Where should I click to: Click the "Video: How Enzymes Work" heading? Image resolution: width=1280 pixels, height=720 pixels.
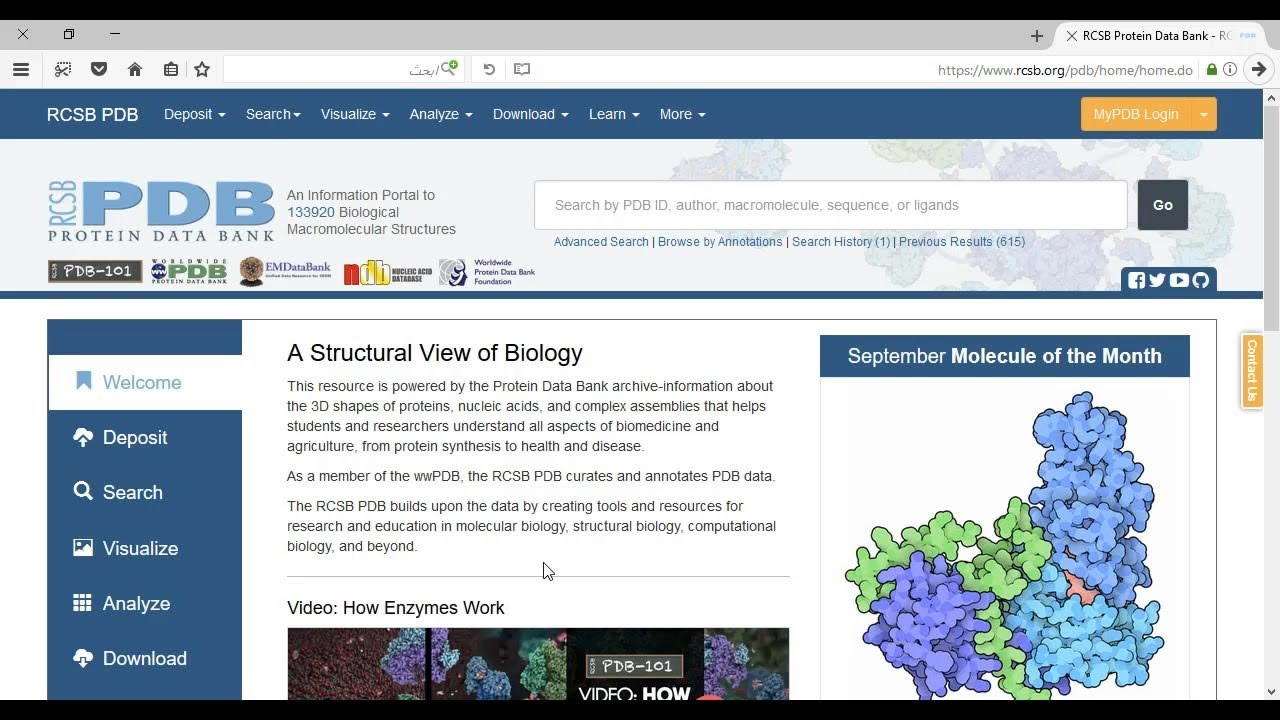[396, 608]
